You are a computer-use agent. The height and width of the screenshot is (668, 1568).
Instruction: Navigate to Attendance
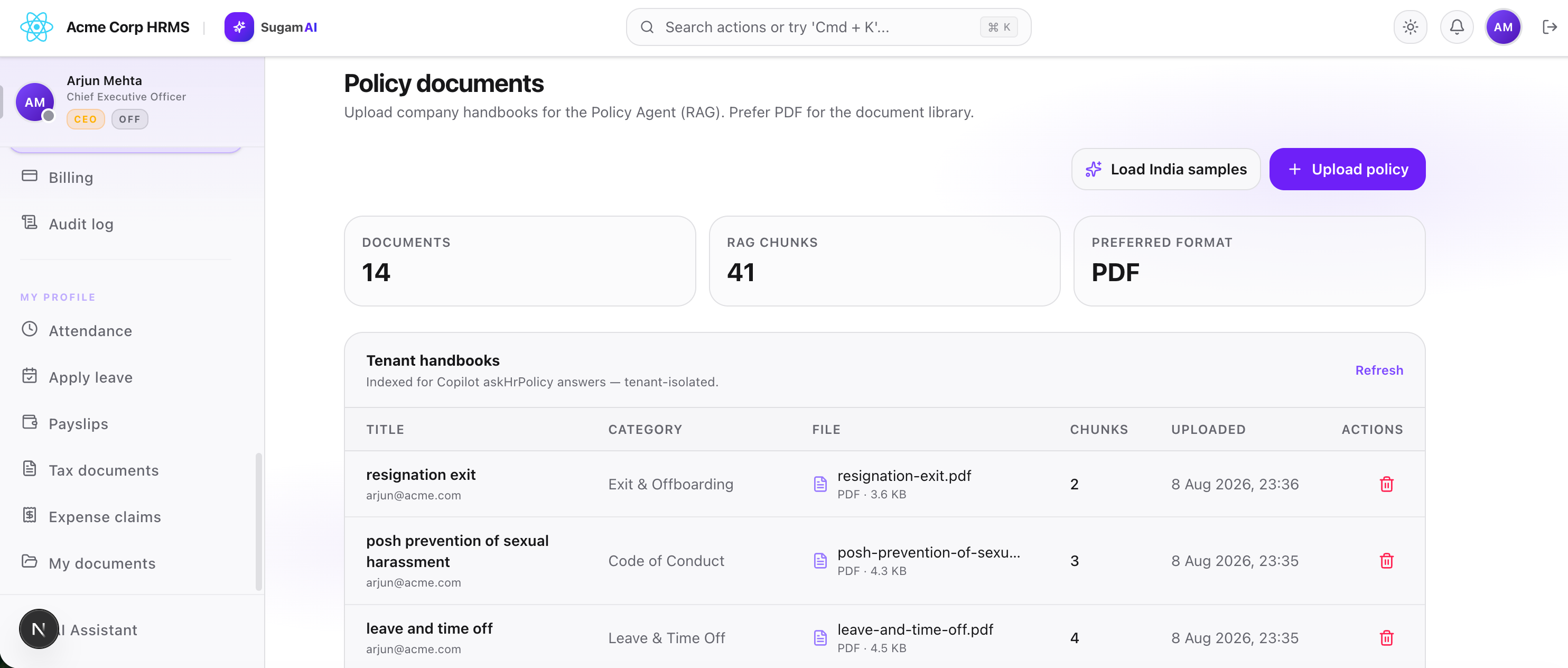click(125, 331)
